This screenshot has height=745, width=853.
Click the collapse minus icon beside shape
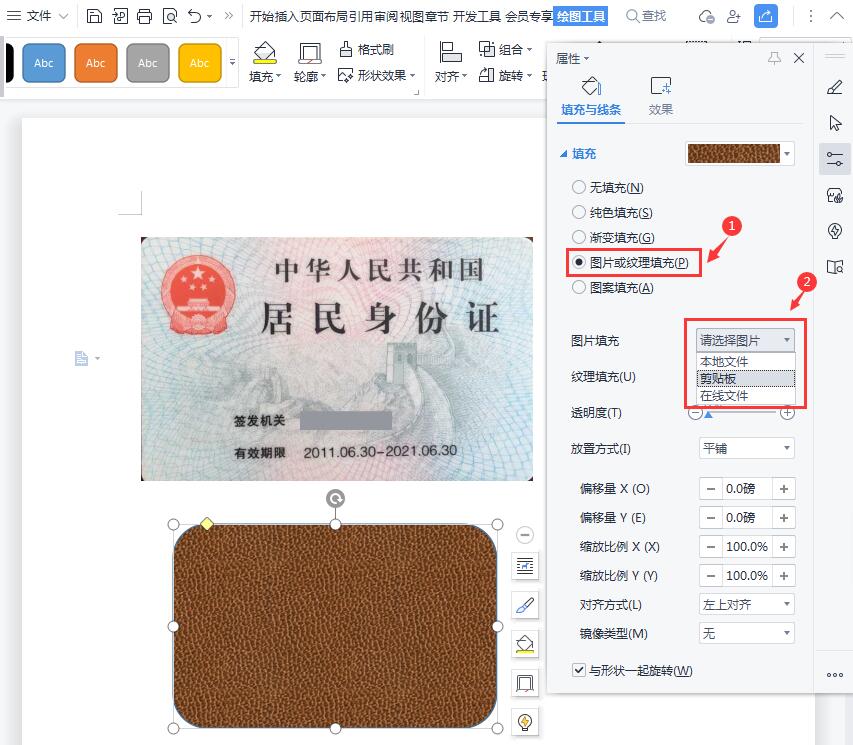click(x=525, y=534)
